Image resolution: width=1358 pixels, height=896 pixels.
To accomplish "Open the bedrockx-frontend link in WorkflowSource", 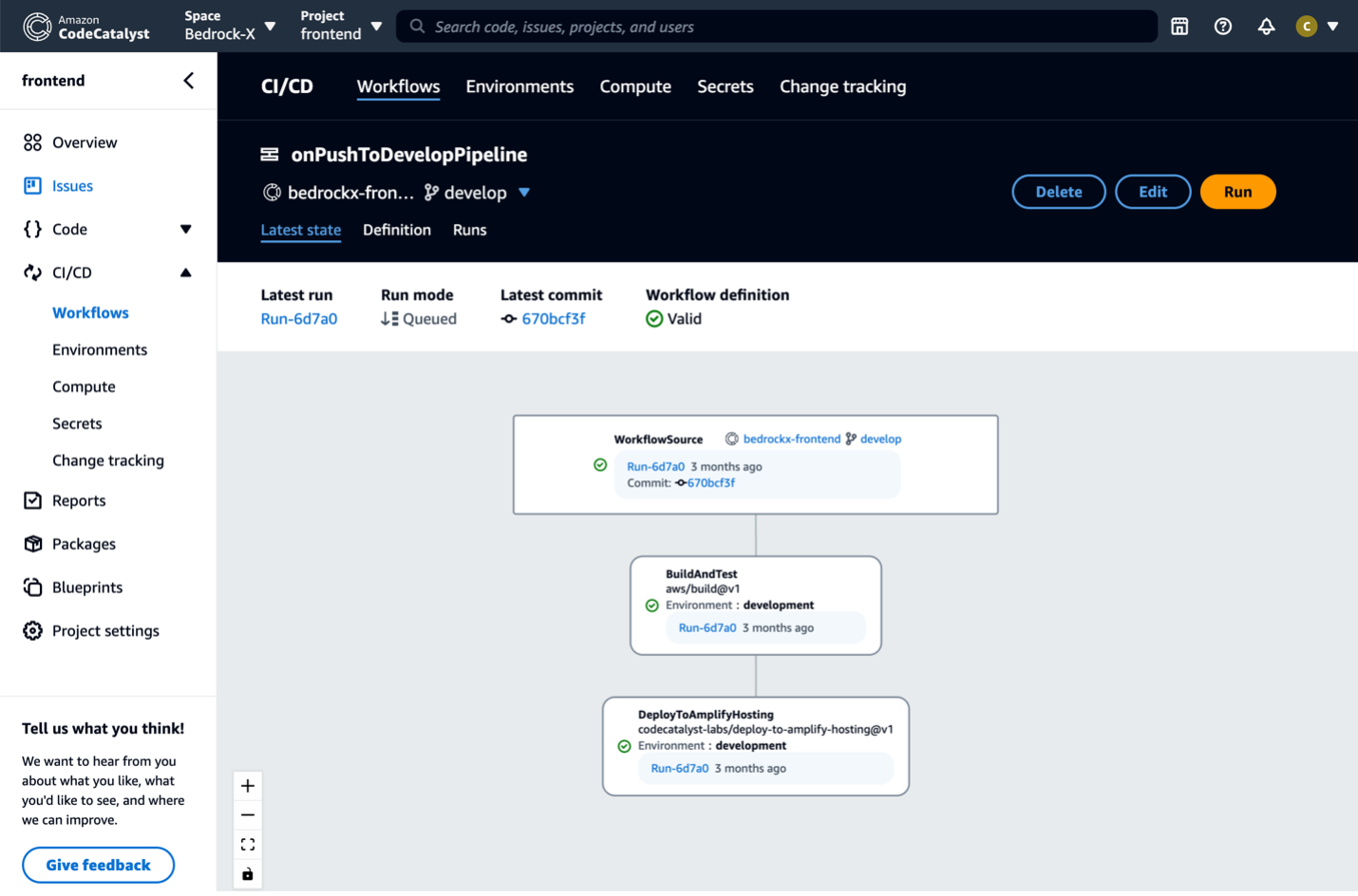I will (792, 439).
